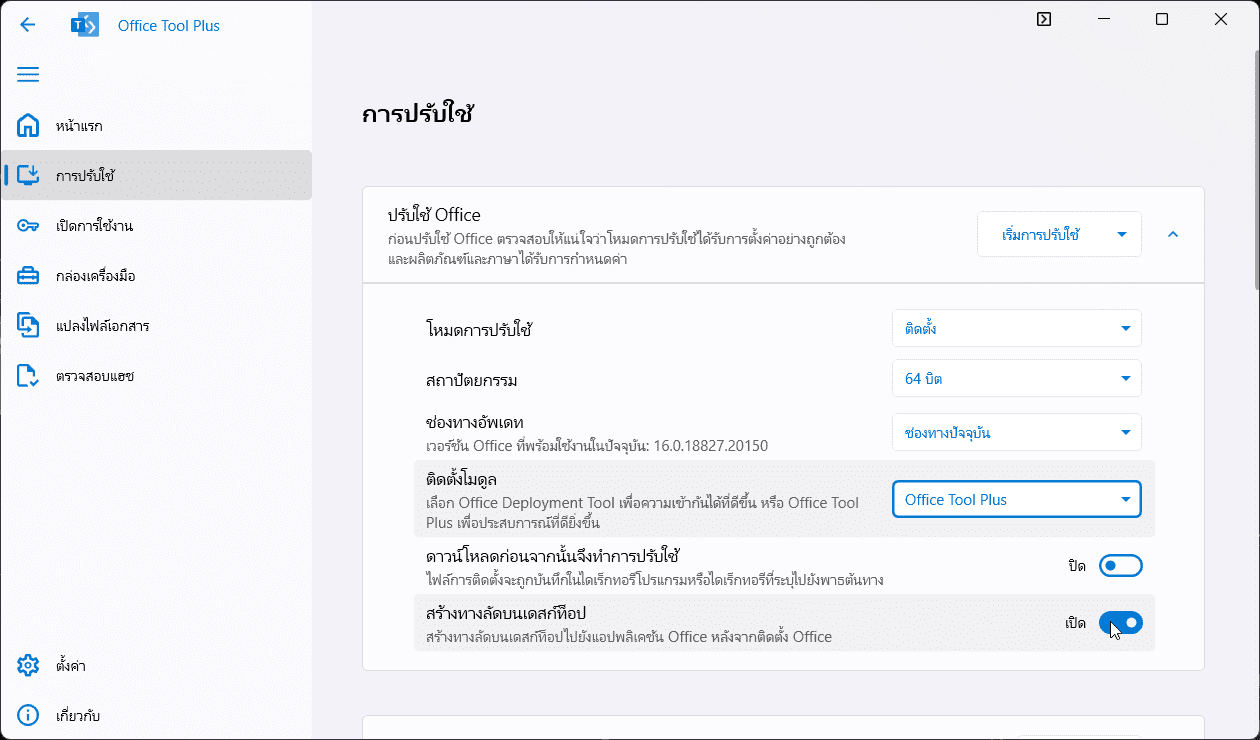Screen dimensions: 1260x740
Task: Click the gear icon beside ตั้งค่า
Action: (x=28, y=665)
